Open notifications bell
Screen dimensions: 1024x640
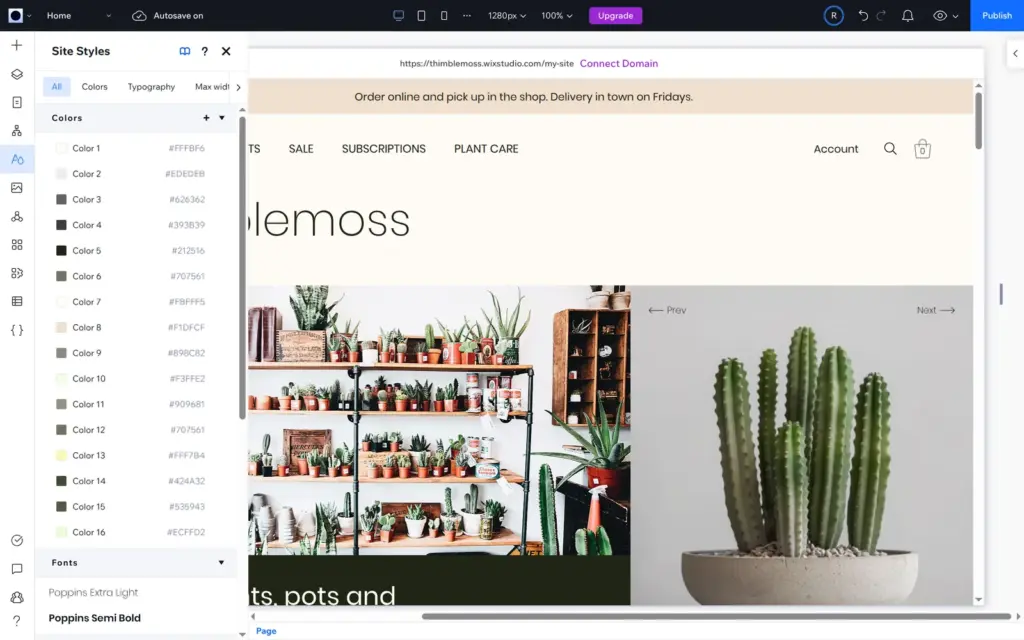click(x=908, y=16)
